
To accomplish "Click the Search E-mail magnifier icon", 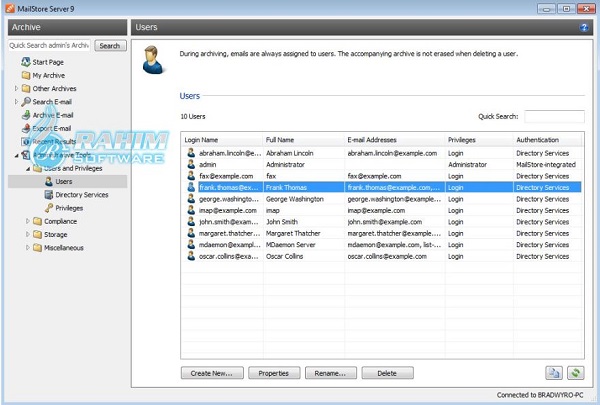I will pos(25,102).
